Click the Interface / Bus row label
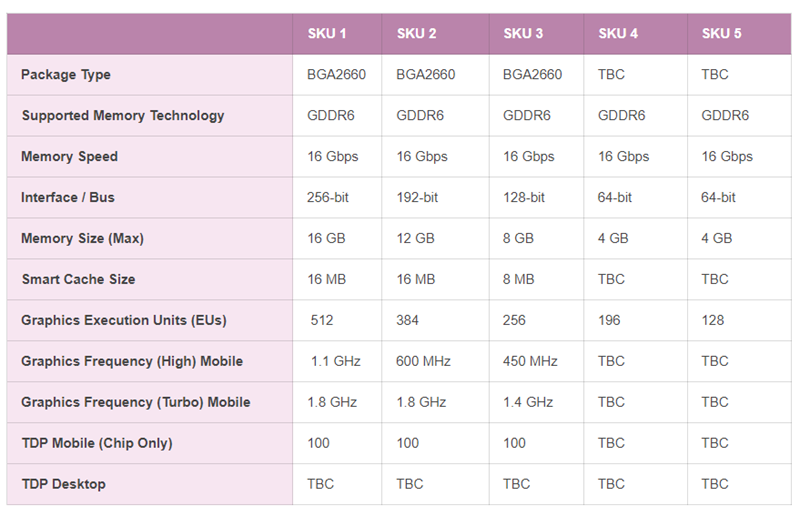Image resolution: width=800 pixels, height=516 pixels. coord(68,198)
